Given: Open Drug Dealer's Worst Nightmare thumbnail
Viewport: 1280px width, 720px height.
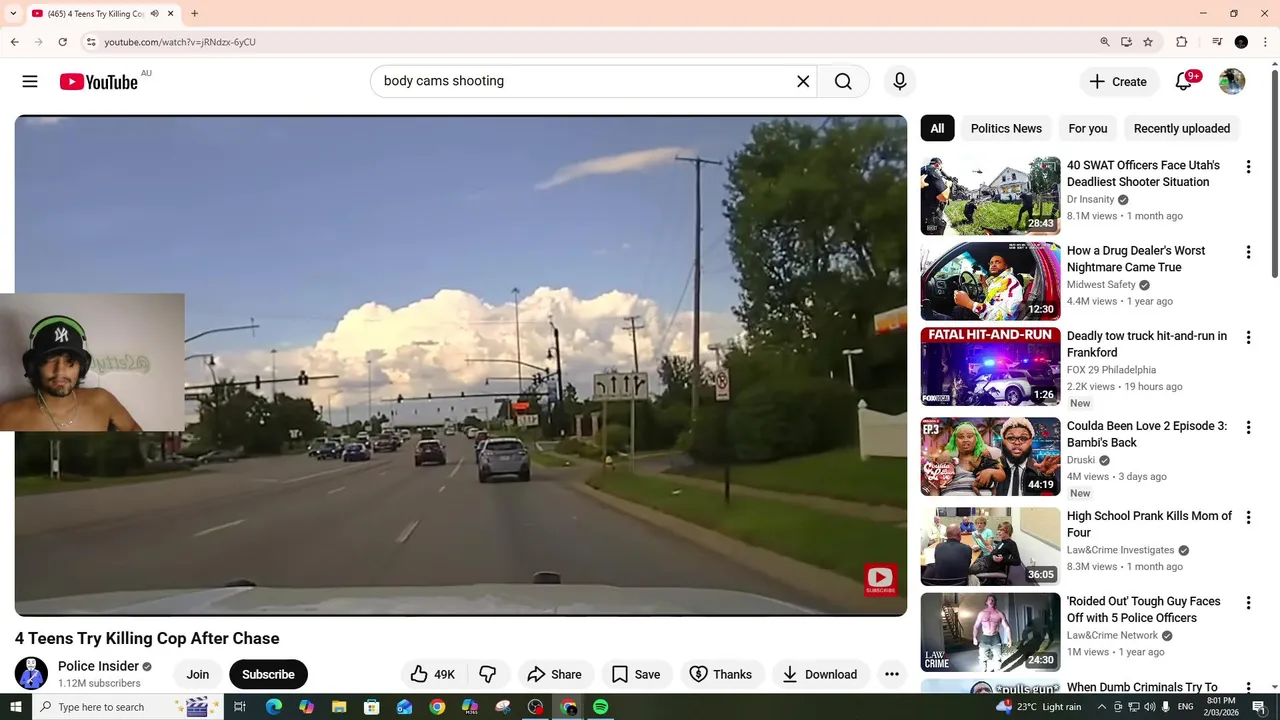Looking at the screenshot, I should click(x=990, y=281).
